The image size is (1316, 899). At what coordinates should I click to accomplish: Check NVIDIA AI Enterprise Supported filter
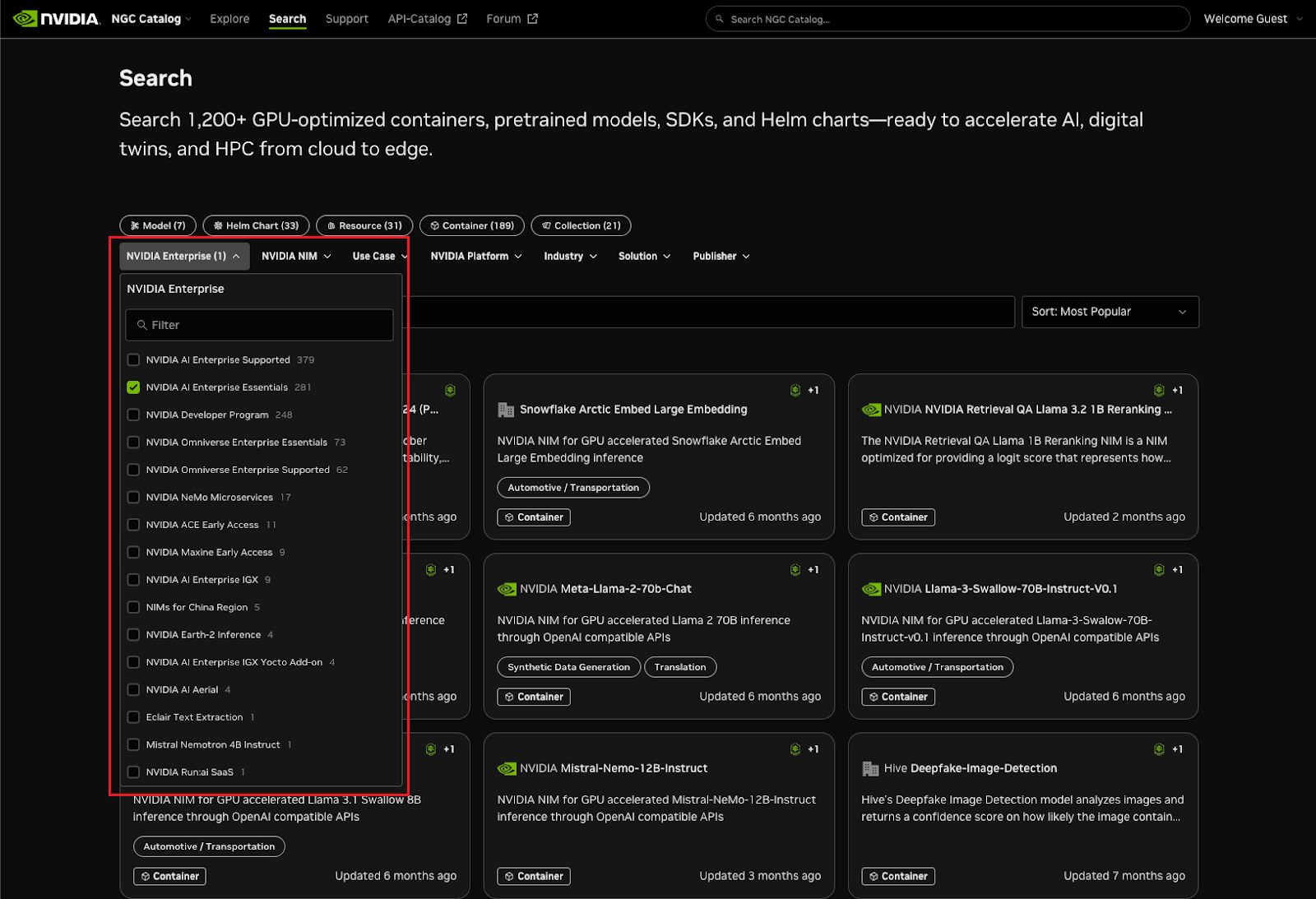tap(133, 359)
